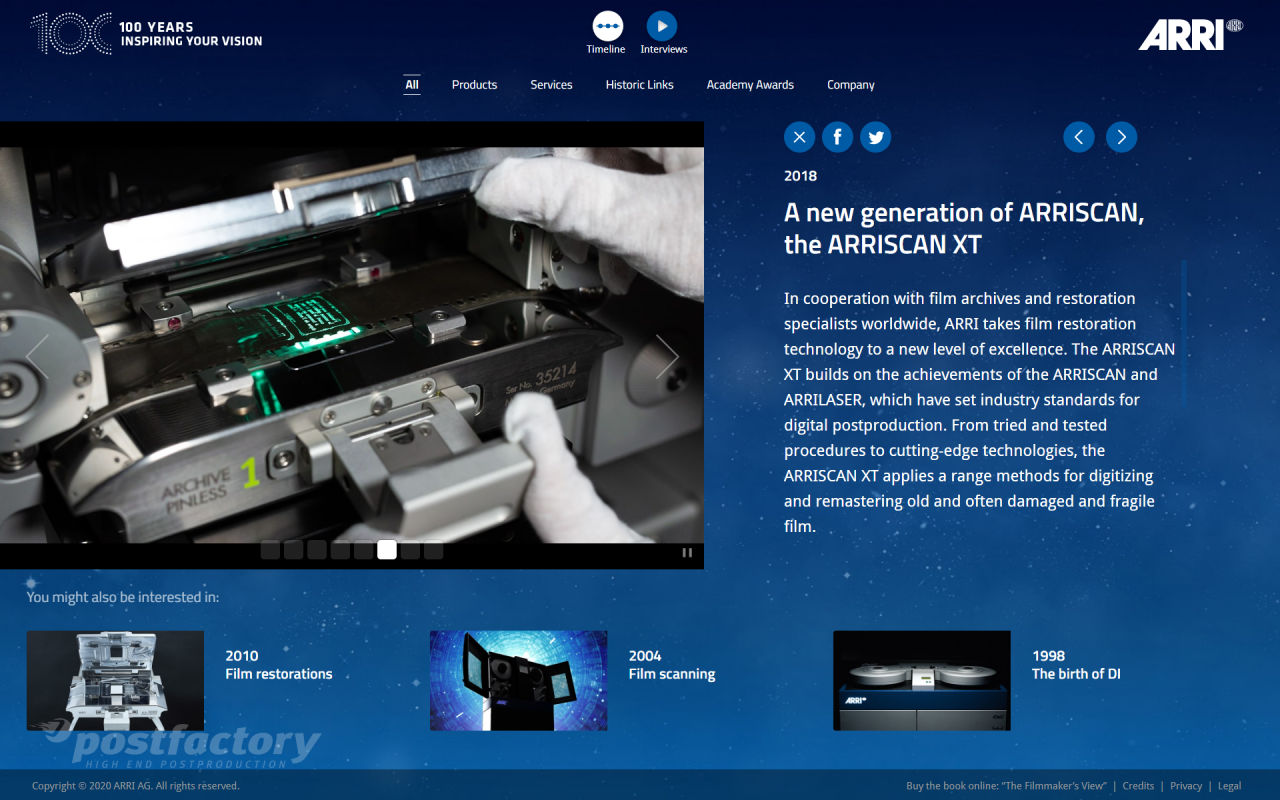Screen dimensions: 1280x800
Task: Select the Academy Awards filter tab
Action: point(750,85)
